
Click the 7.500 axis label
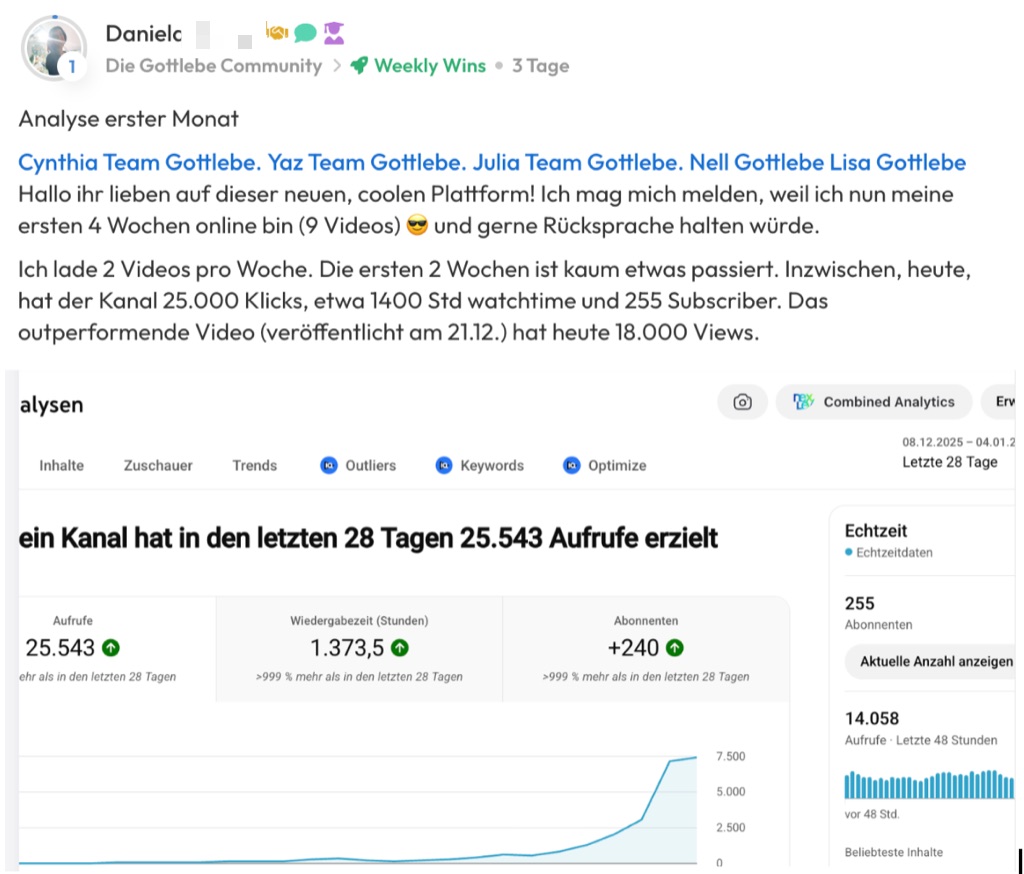[730, 756]
